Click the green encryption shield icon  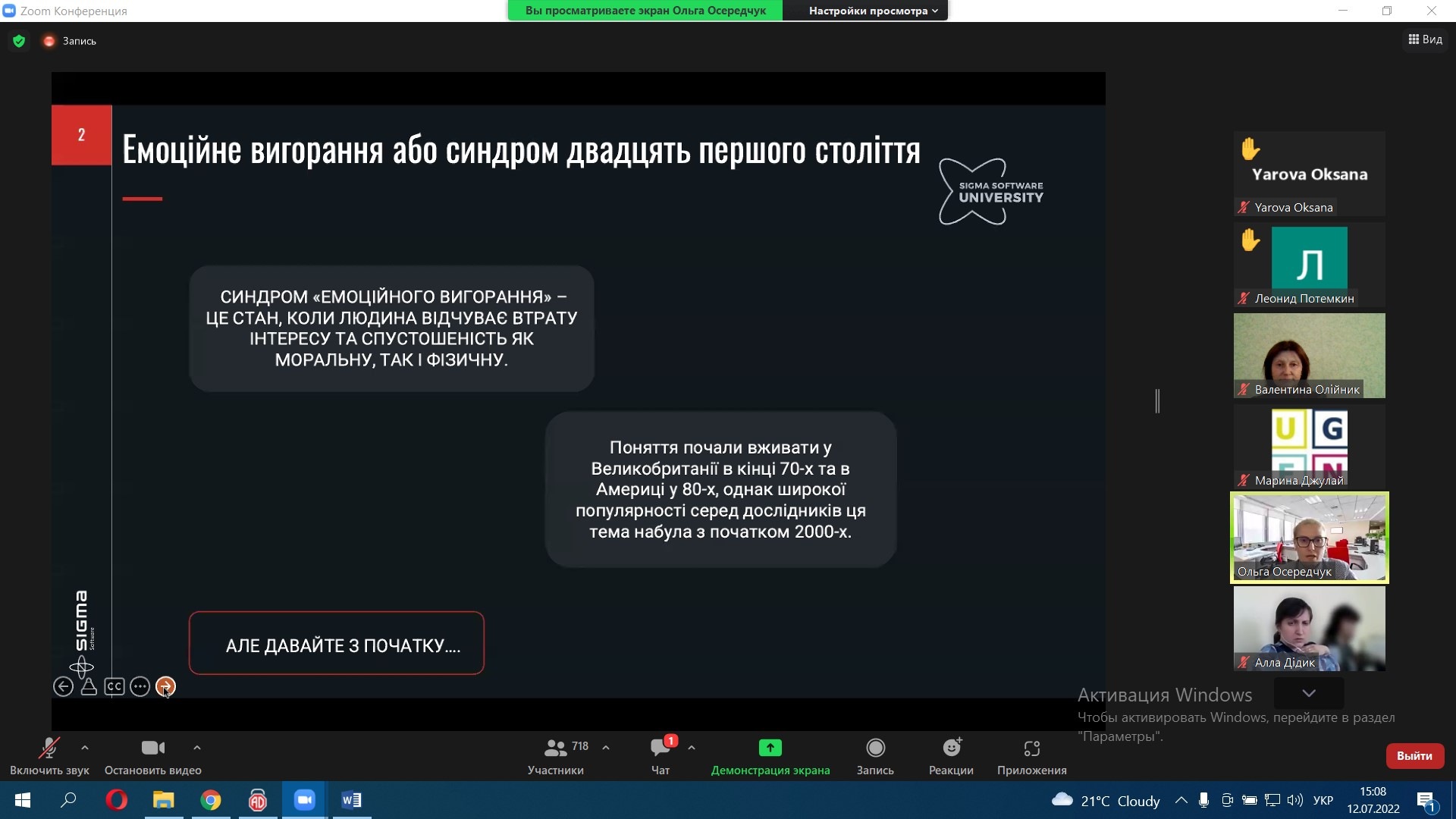pyautogui.click(x=19, y=41)
